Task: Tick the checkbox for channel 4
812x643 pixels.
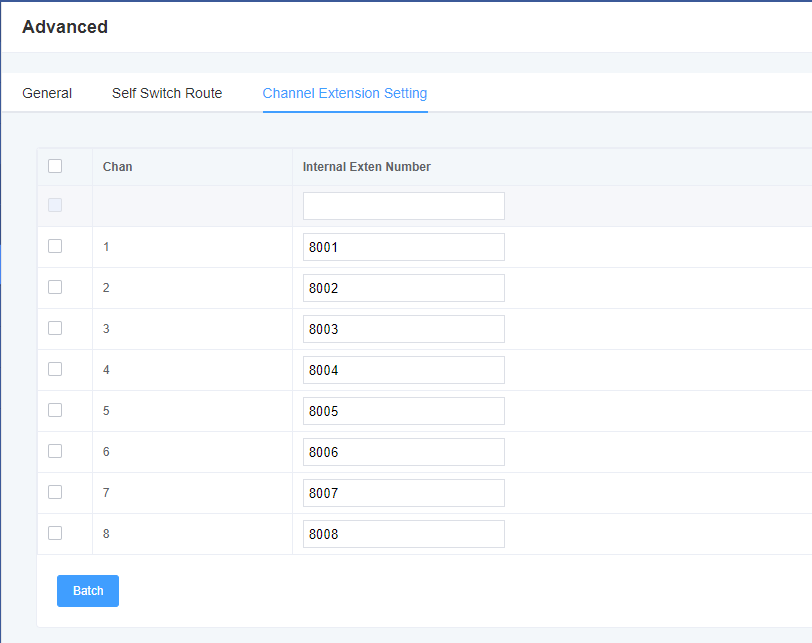Action: coord(55,369)
